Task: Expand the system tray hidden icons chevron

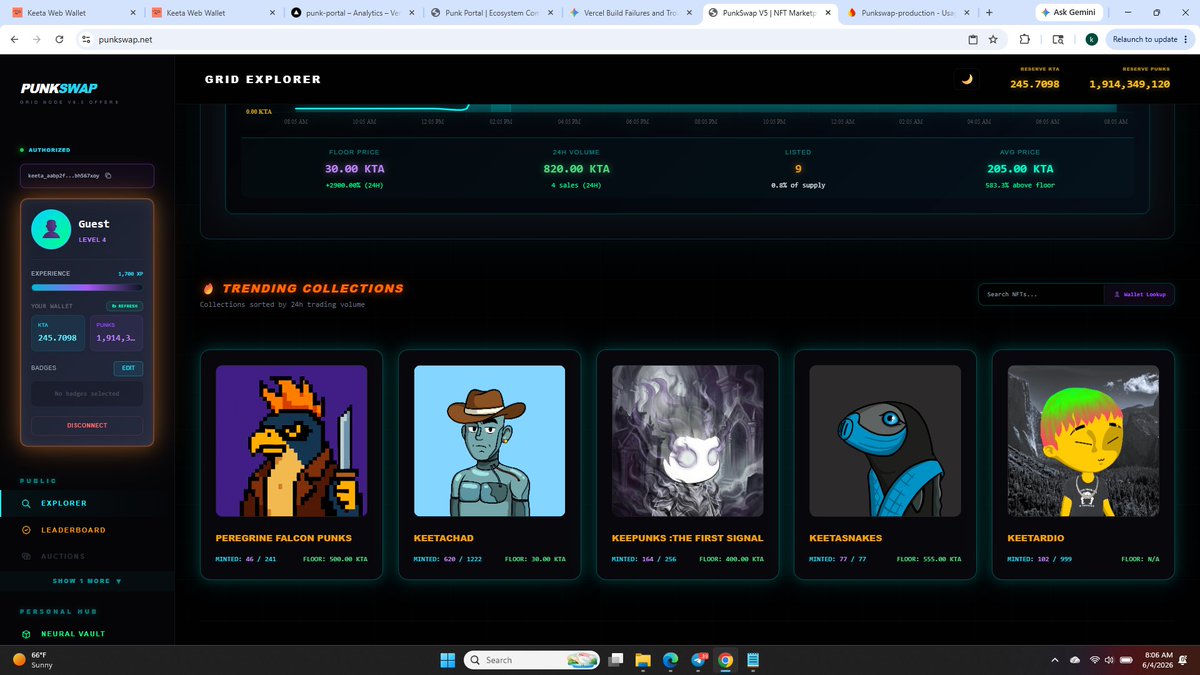Action: [1055, 660]
